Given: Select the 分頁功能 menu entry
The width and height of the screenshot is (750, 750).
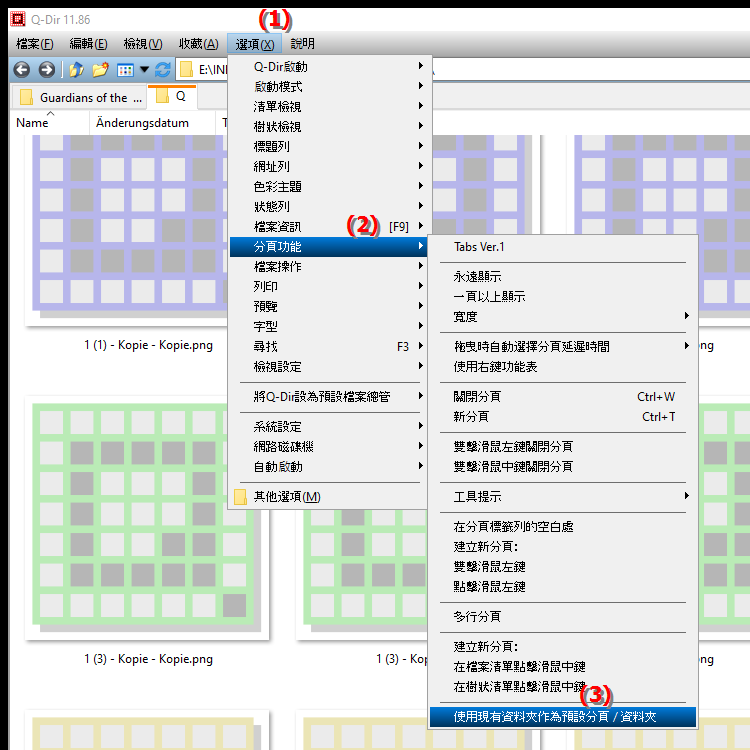Looking at the screenshot, I should click(330, 247).
